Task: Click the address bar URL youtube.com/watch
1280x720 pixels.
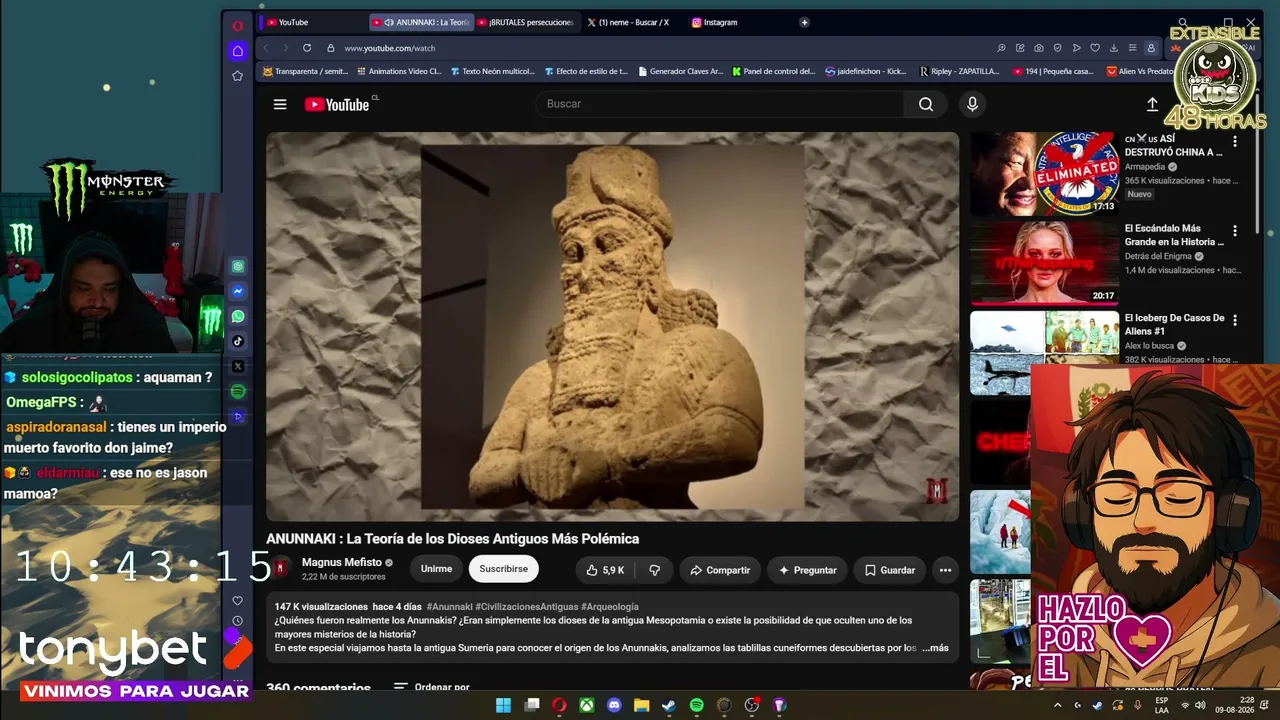Action: point(390,48)
